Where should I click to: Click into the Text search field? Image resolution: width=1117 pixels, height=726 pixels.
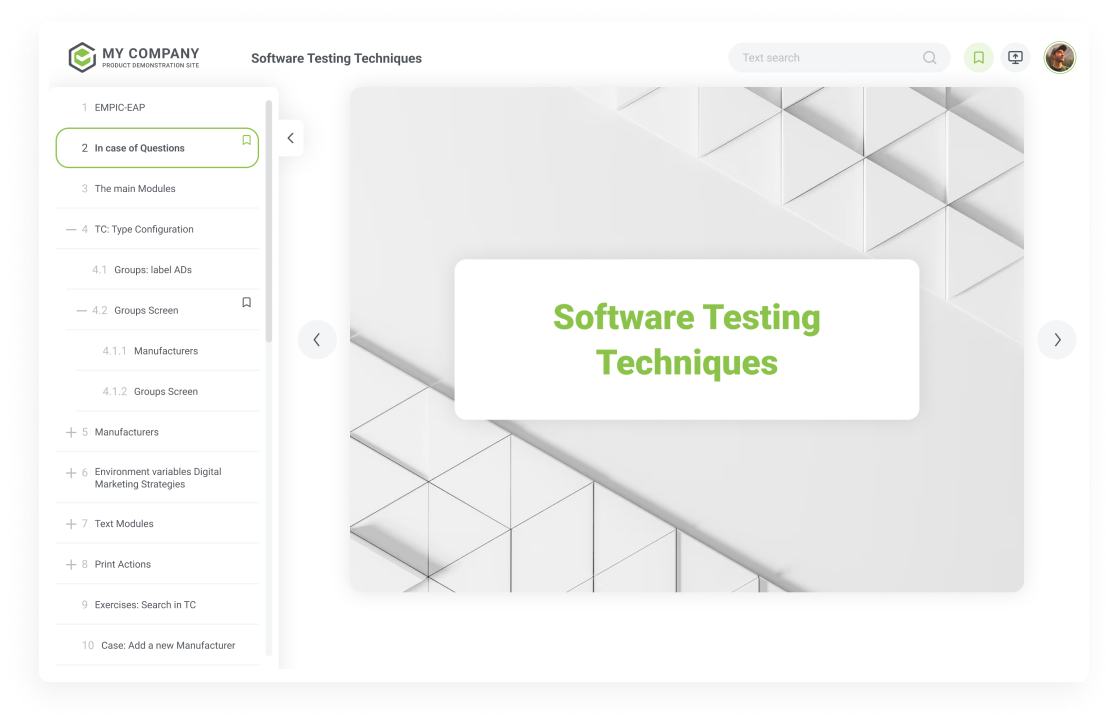coord(825,58)
